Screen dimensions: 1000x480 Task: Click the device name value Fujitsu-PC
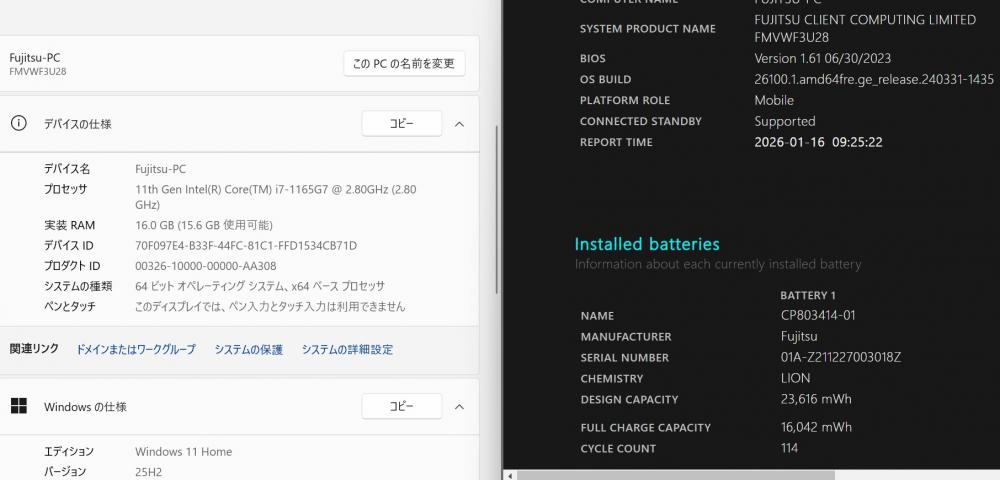pyautogui.click(x=161, y=169)
